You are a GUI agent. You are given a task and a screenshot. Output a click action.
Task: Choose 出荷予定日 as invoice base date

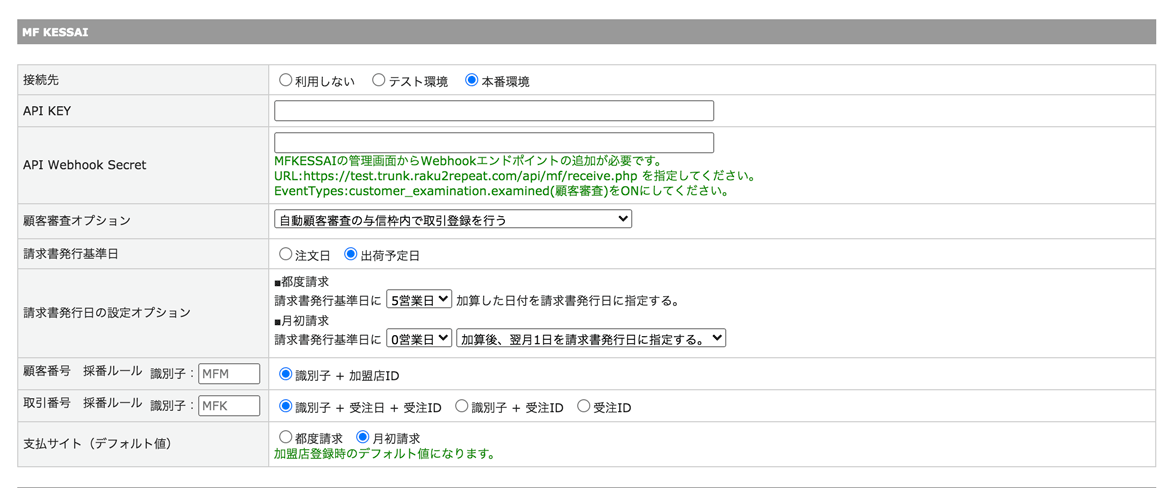[350, 254]
